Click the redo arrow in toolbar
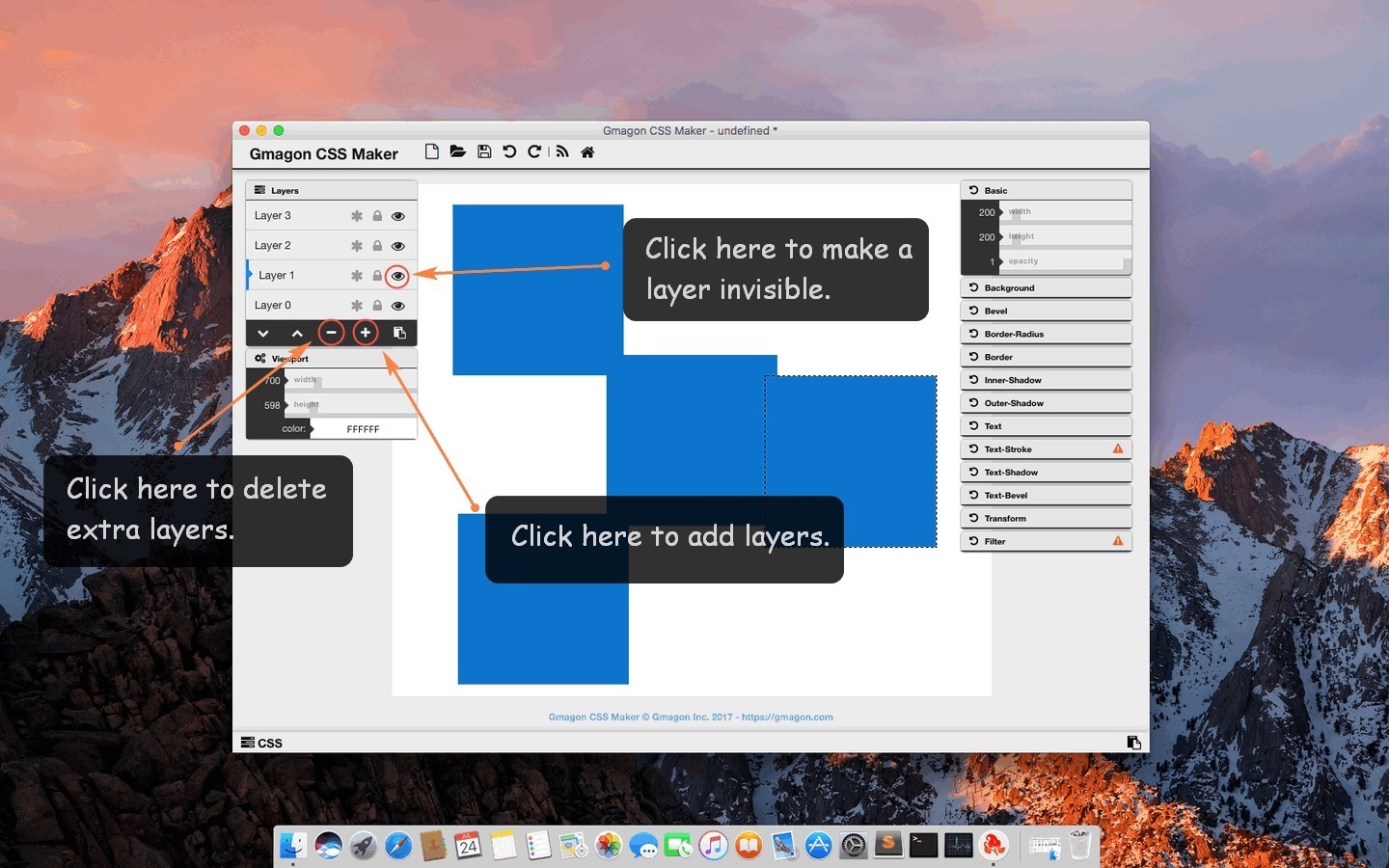The width and height of the screenshot is (1389, 868). coord(534,151)
